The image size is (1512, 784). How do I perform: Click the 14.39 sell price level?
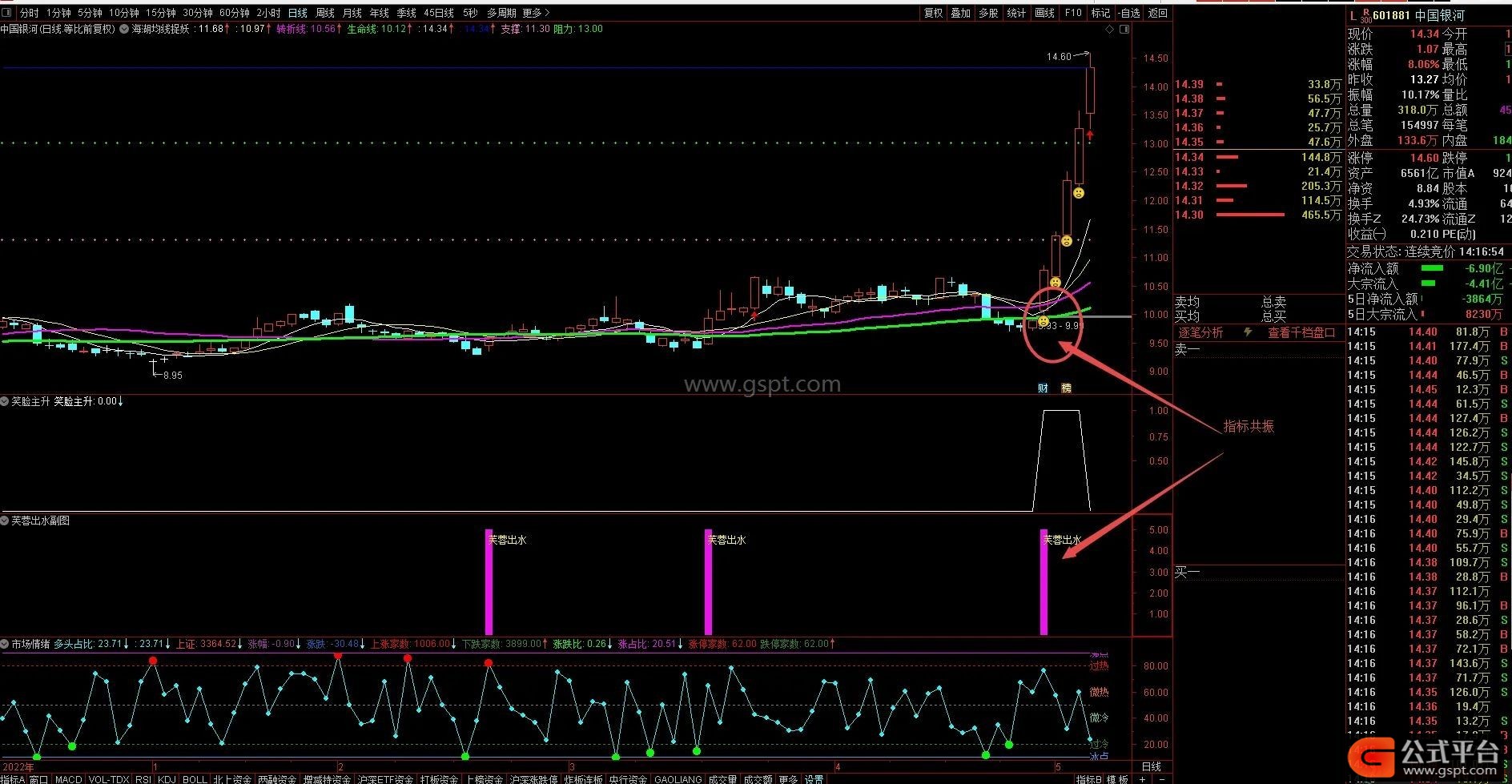1189,84
